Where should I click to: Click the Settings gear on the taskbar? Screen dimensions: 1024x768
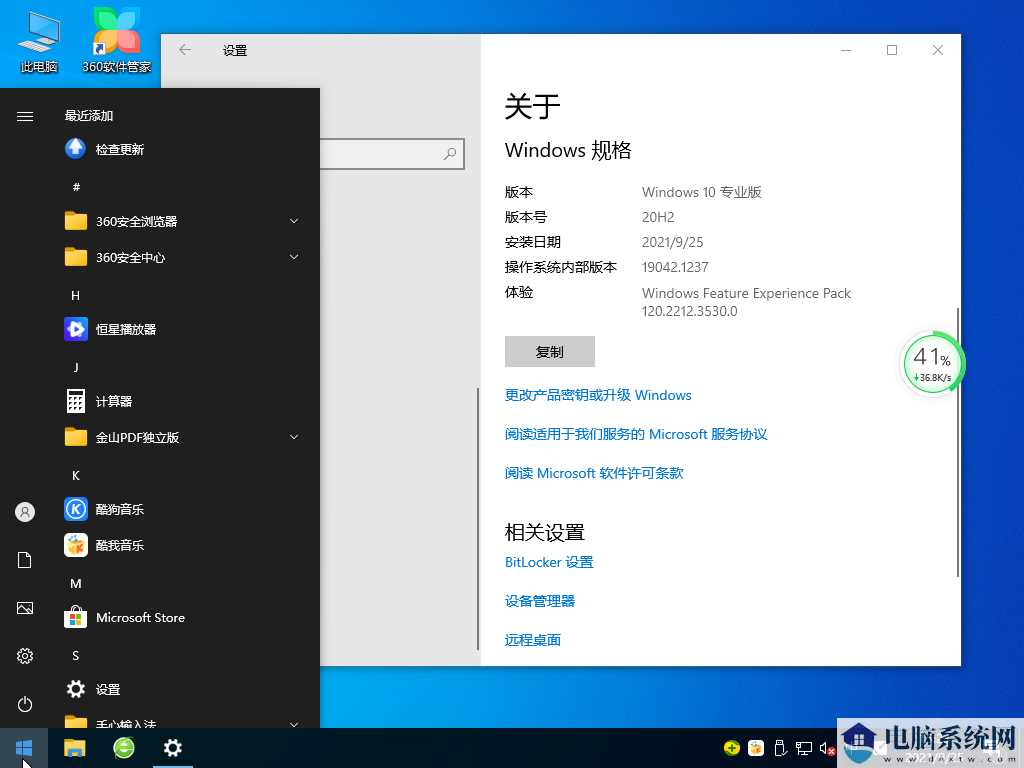click(172, 748)
